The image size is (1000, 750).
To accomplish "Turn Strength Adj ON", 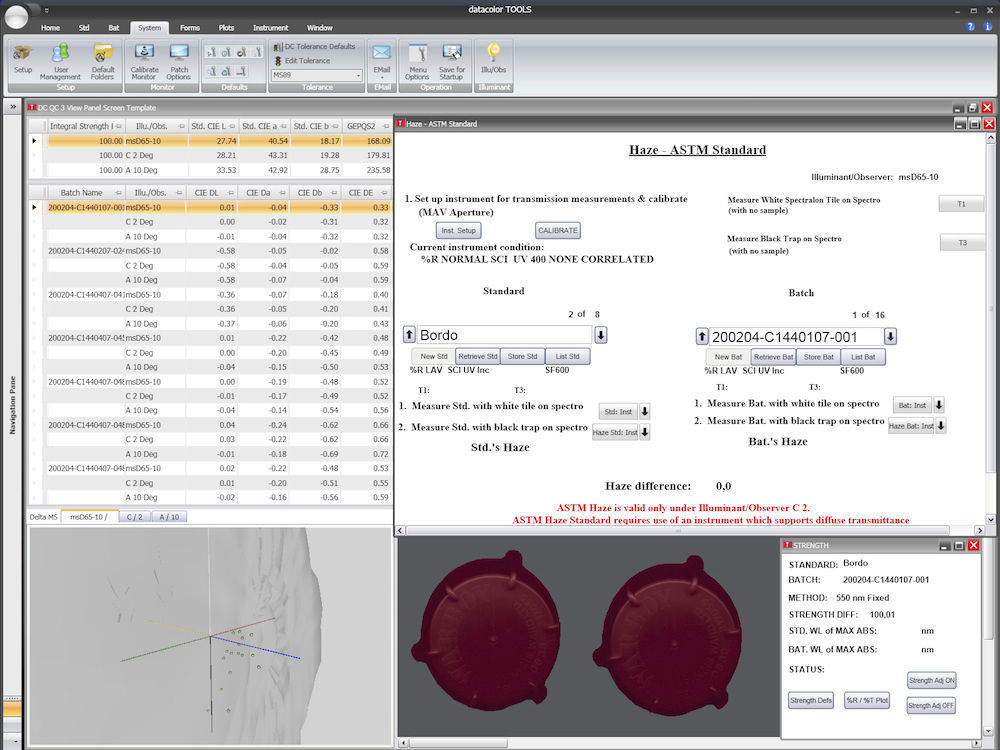I will 931,680.
